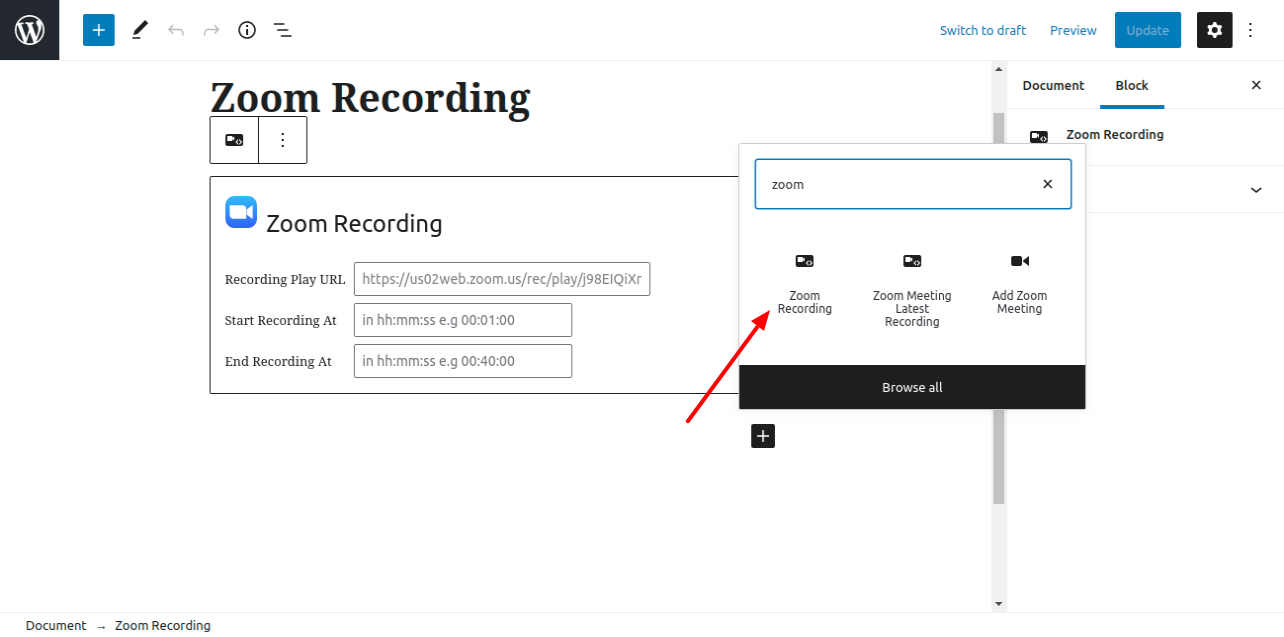Click the Zoom Recording page title
The image size is (1284, 637).
pyautogui.click(x=370, y=98)
